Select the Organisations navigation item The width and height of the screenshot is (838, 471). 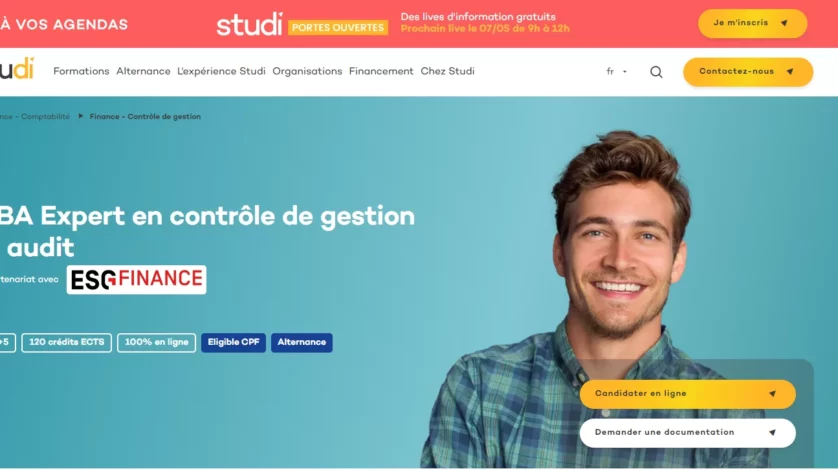[307, 71]
